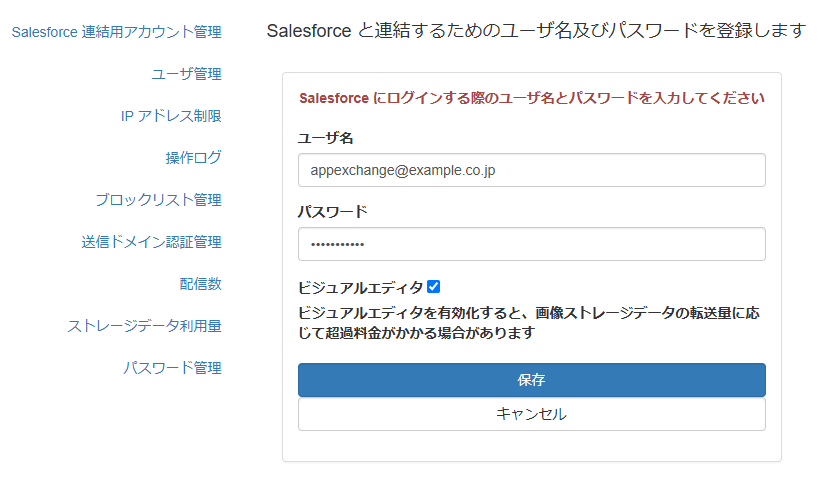Focus the ユーザ名 input field
Screen dimensions: 834x483
click(531, 170)
